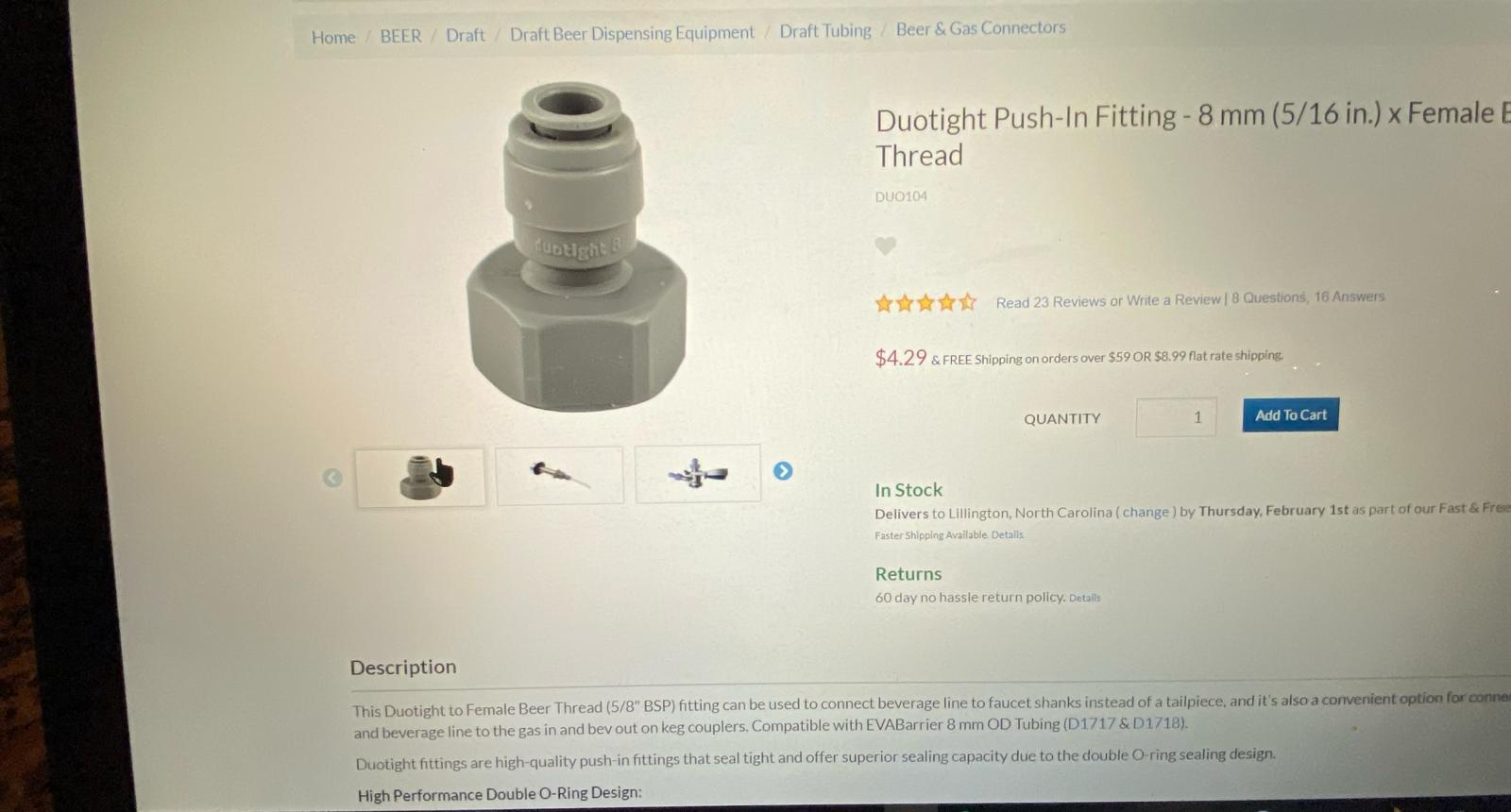Click the star rating icons
Screen dimensions: 1511x812
tap(925, 303)
